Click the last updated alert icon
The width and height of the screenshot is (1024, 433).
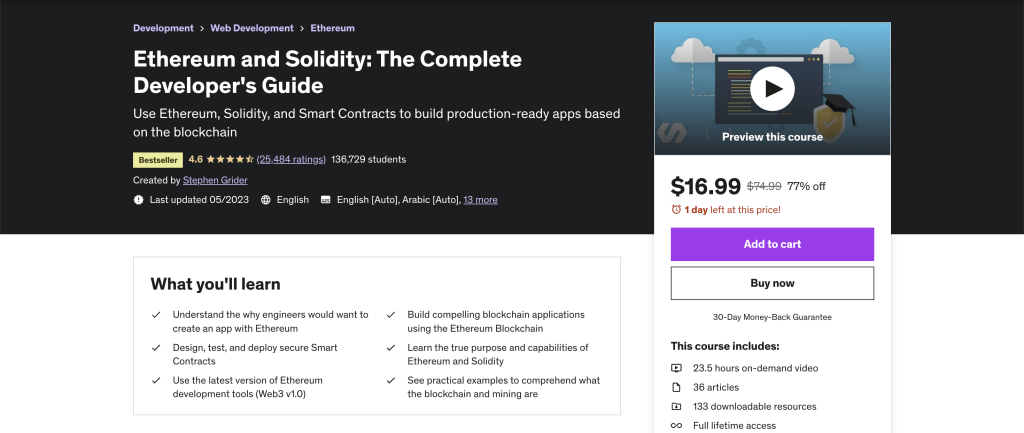pos(138,200)
